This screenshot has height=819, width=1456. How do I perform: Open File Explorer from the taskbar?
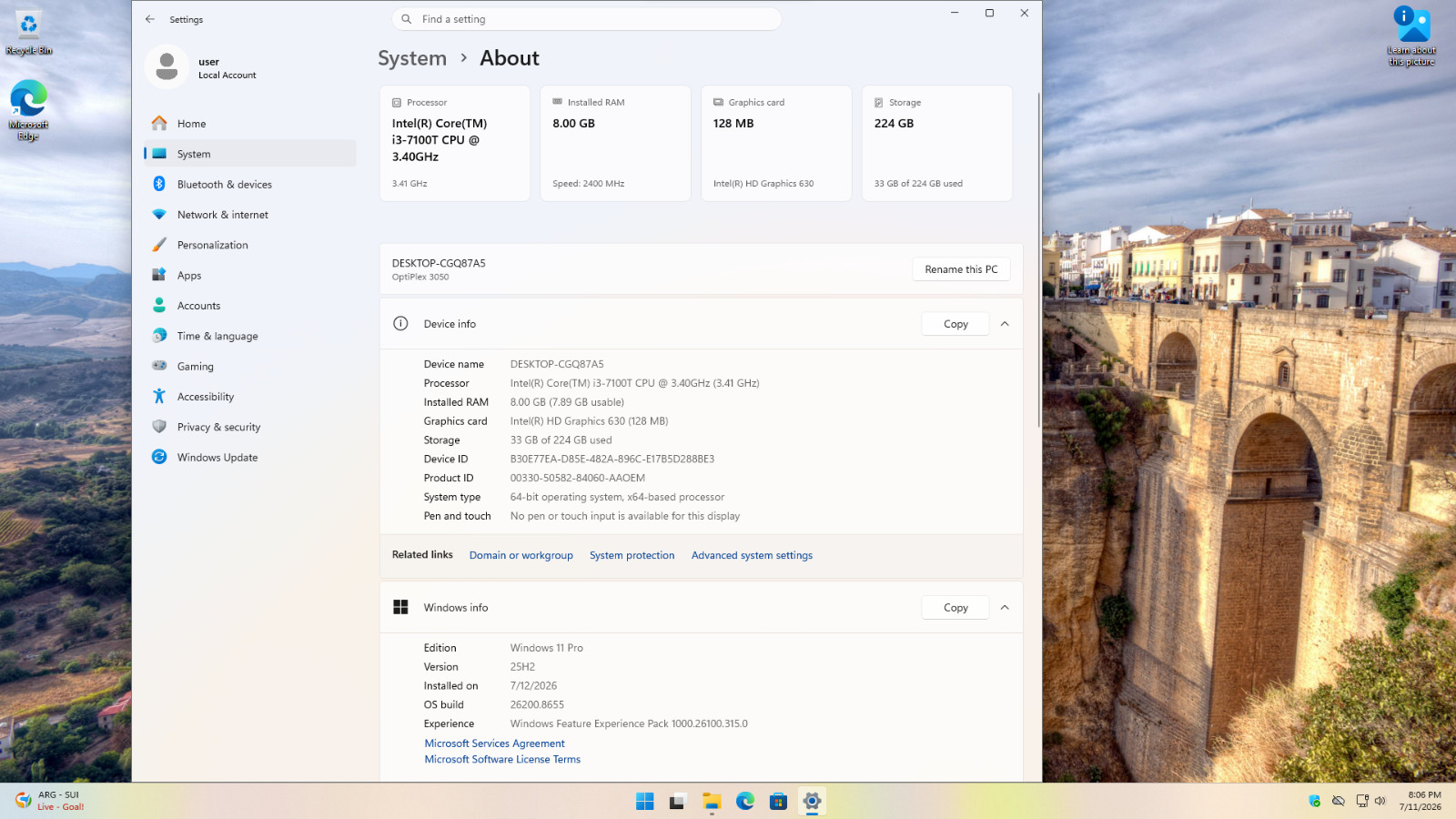712,802
